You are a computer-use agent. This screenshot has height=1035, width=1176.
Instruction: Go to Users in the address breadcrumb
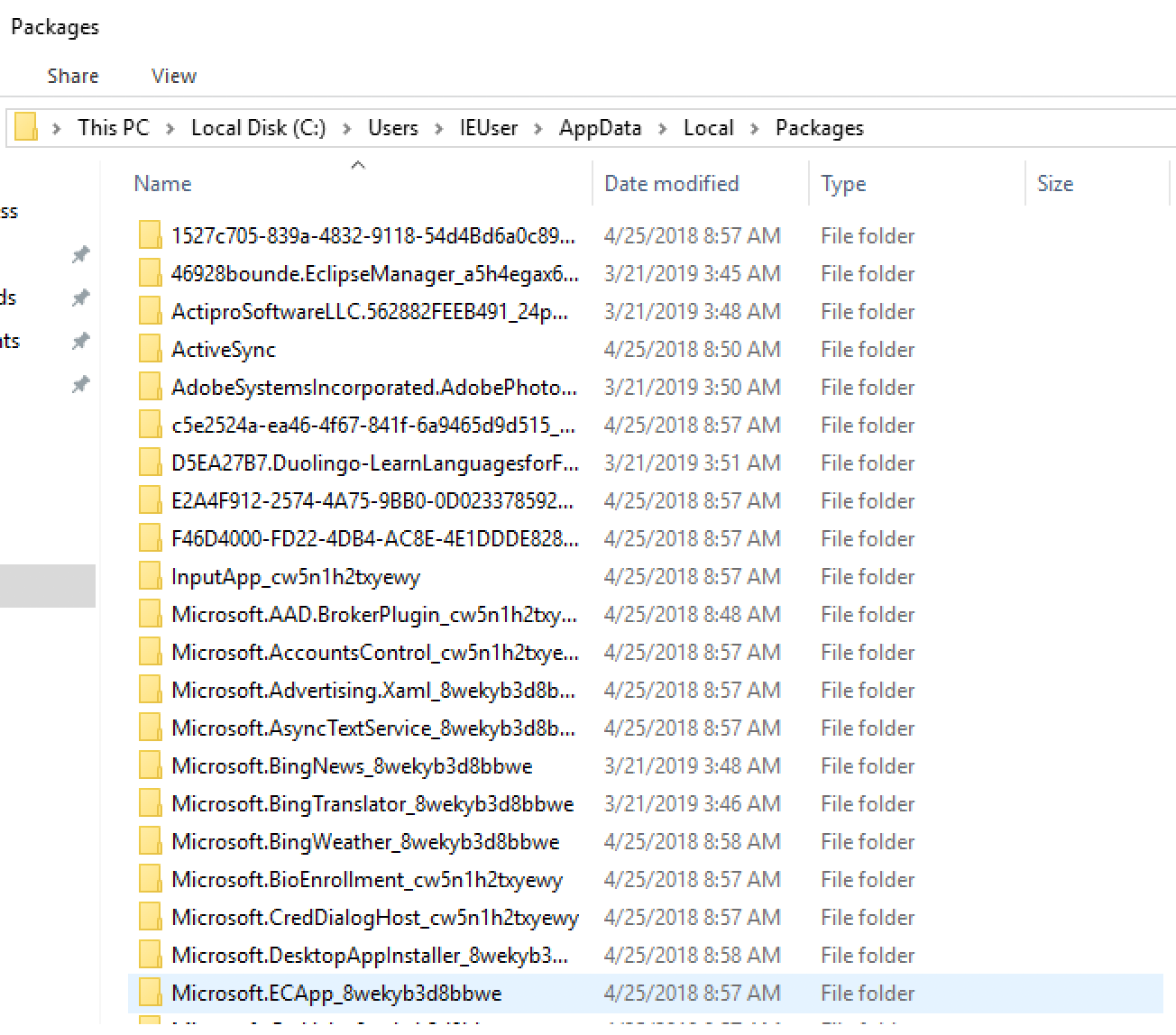[393, 128]
